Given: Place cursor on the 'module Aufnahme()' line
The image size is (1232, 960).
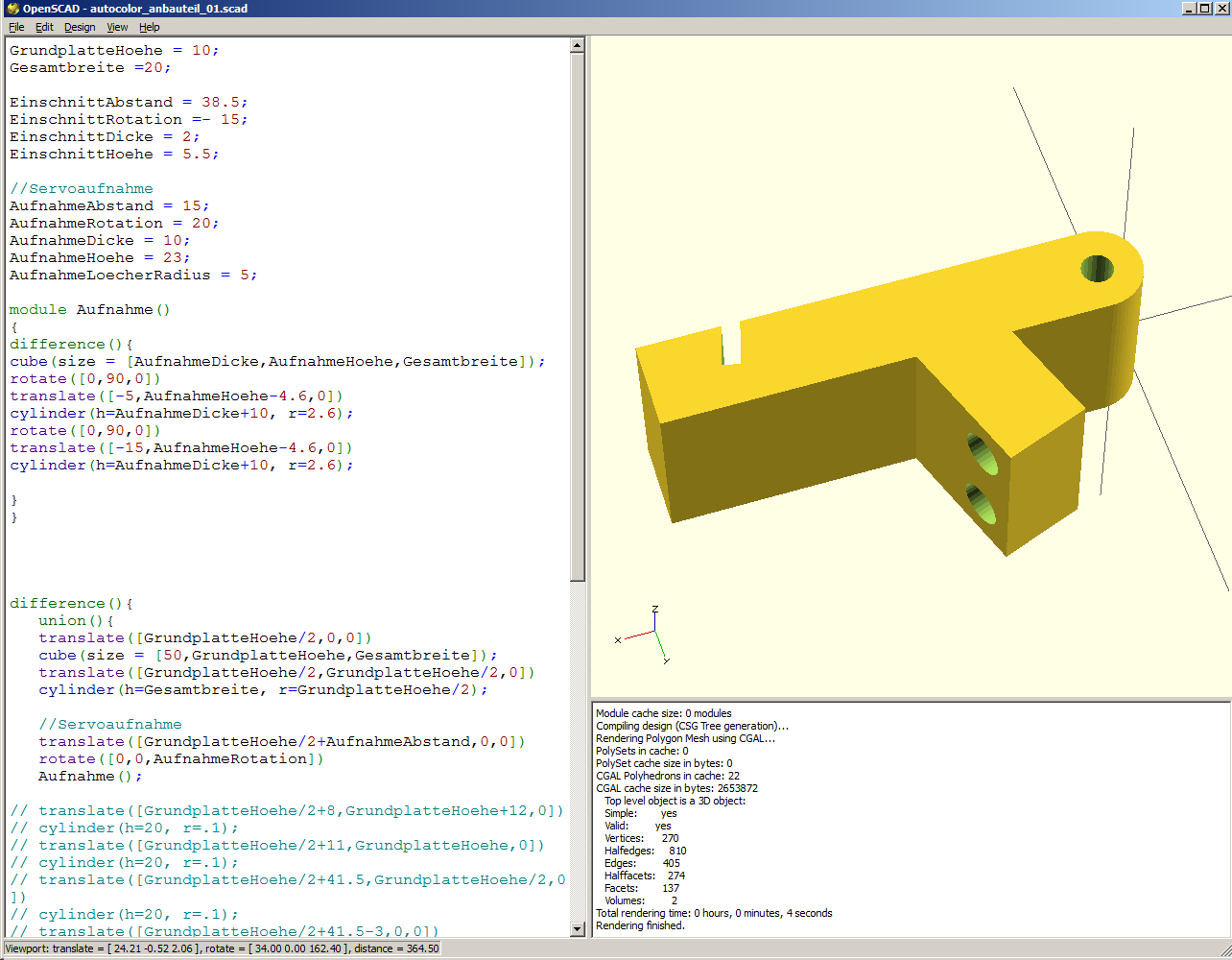Looking at the screenshot, I should pyautogui.click(x=89, y=310).
